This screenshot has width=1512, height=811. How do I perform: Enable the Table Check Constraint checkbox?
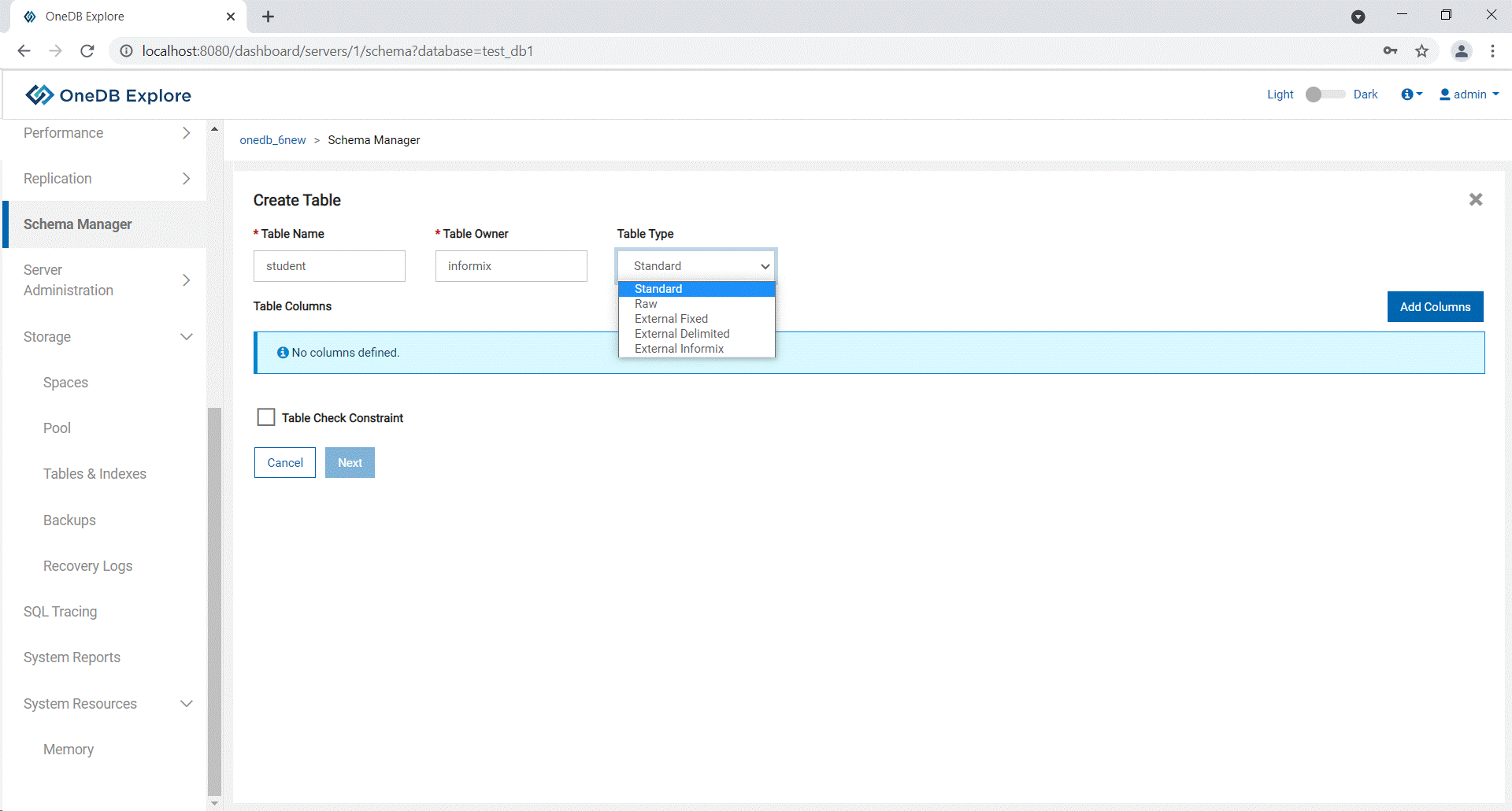pos(266,417)
